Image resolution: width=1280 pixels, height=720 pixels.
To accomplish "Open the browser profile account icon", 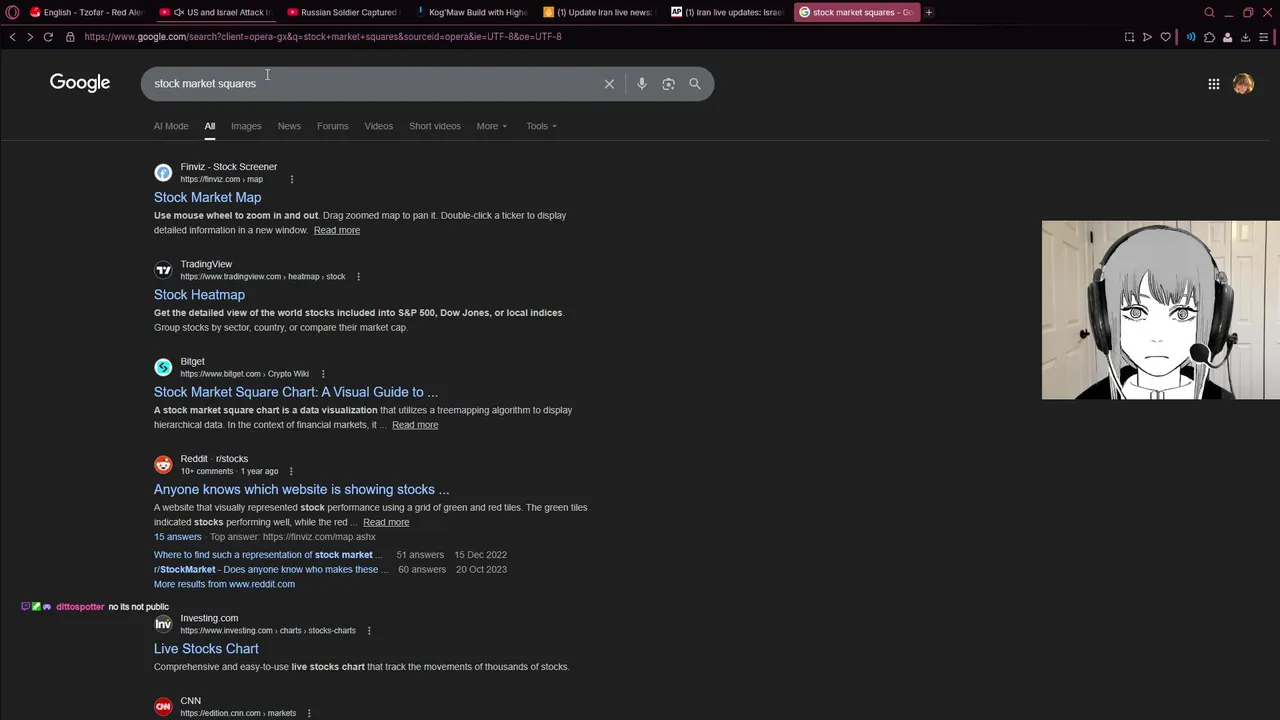I will pyautogui.click(x=1227, y=37).
